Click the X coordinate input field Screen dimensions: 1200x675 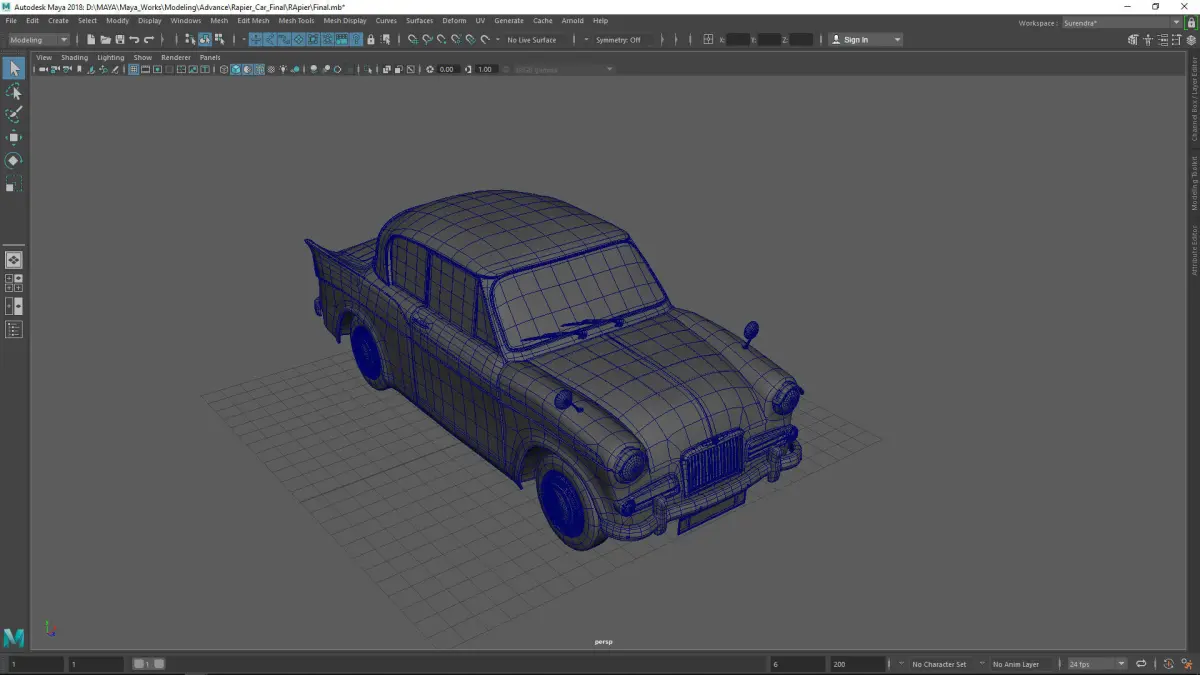pyautogui.click(x=738, y=40)
